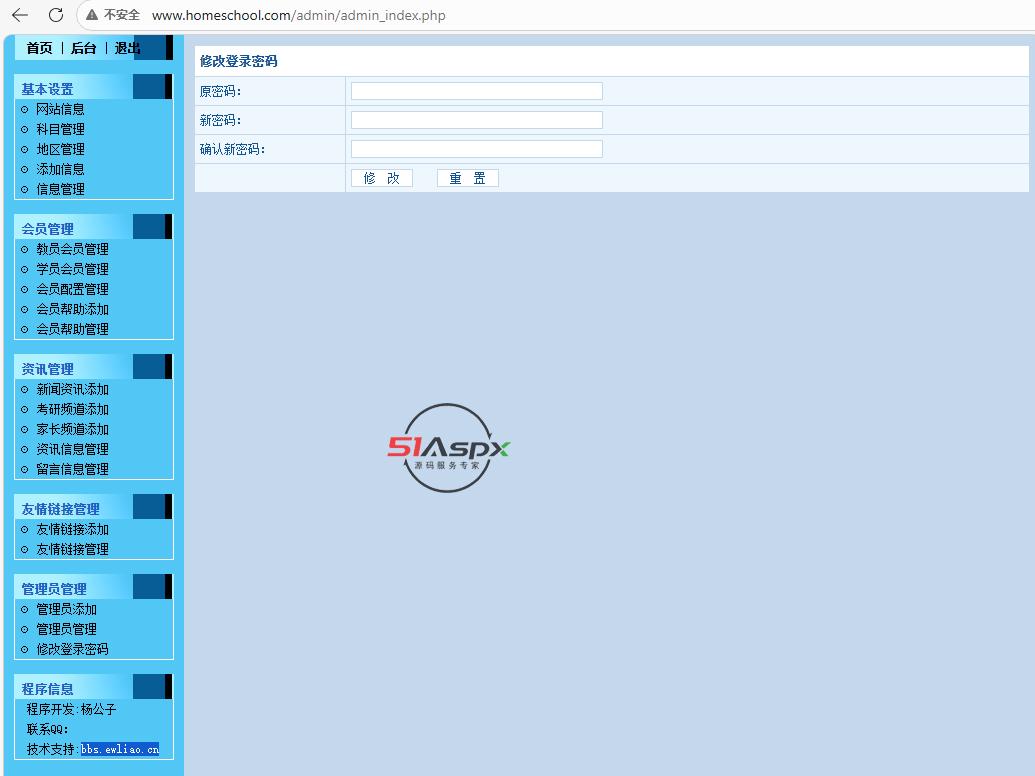Click the not-secure warning icon in address bar
This screenshot has width=1035, height=776.
pyautogui.click(x=92, y=15)
